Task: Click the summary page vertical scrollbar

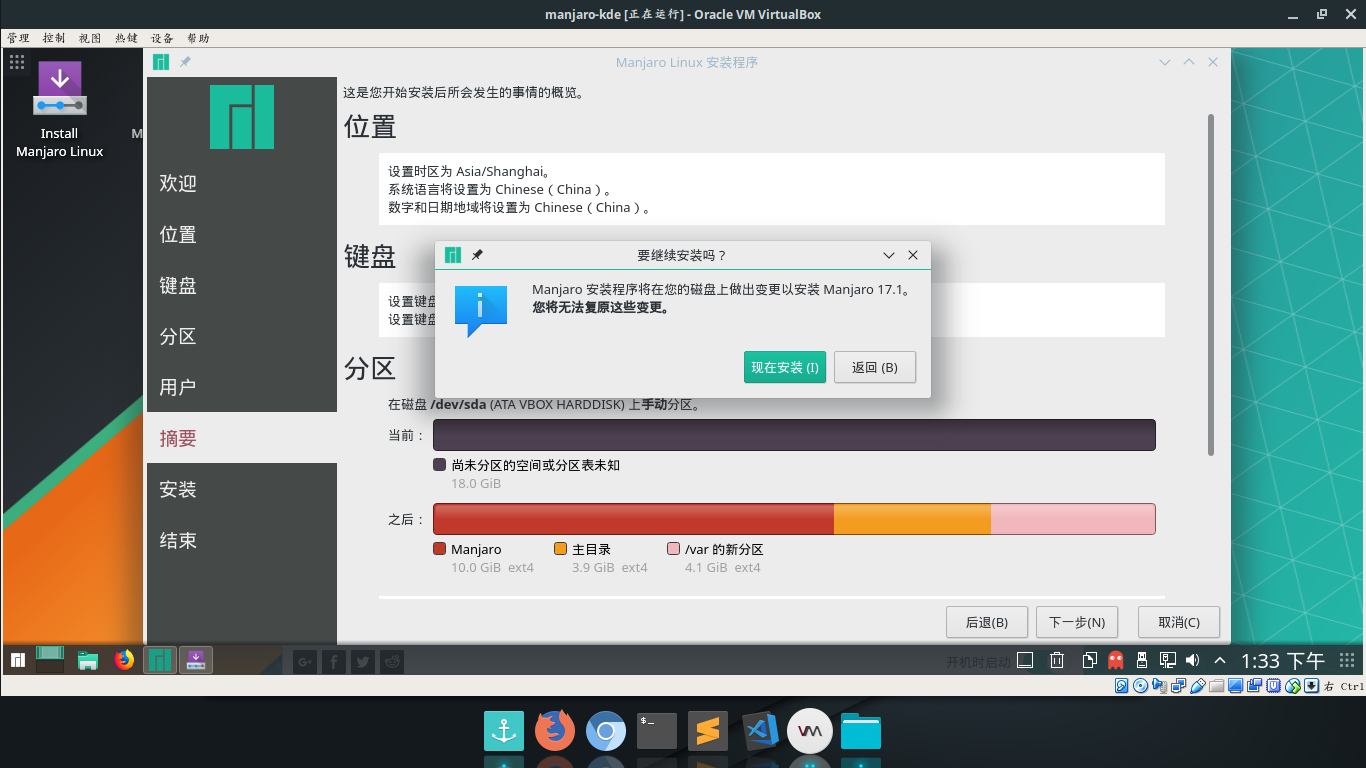Action: (1211, 284)
